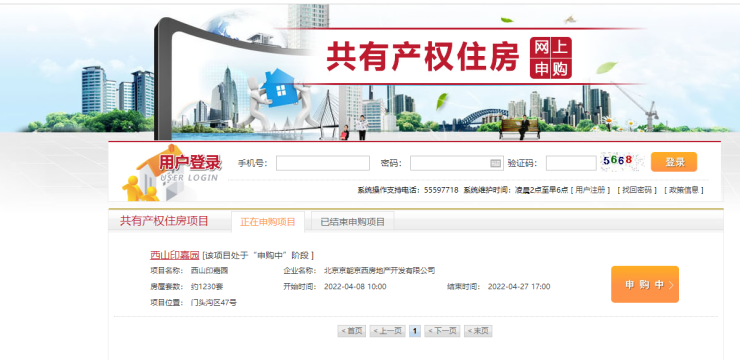The width and height of the screenshot is (740, 360).
Task: Click the 共有产权住房 banner title
Action: point(423,57)
